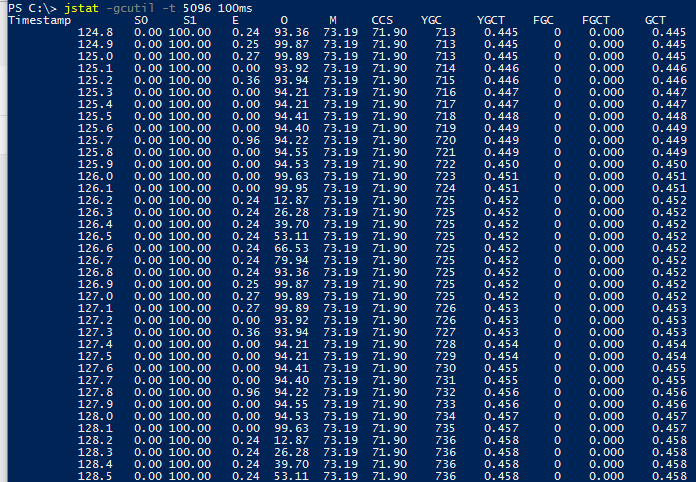Click timestamp 126.2

pos(95,200)
